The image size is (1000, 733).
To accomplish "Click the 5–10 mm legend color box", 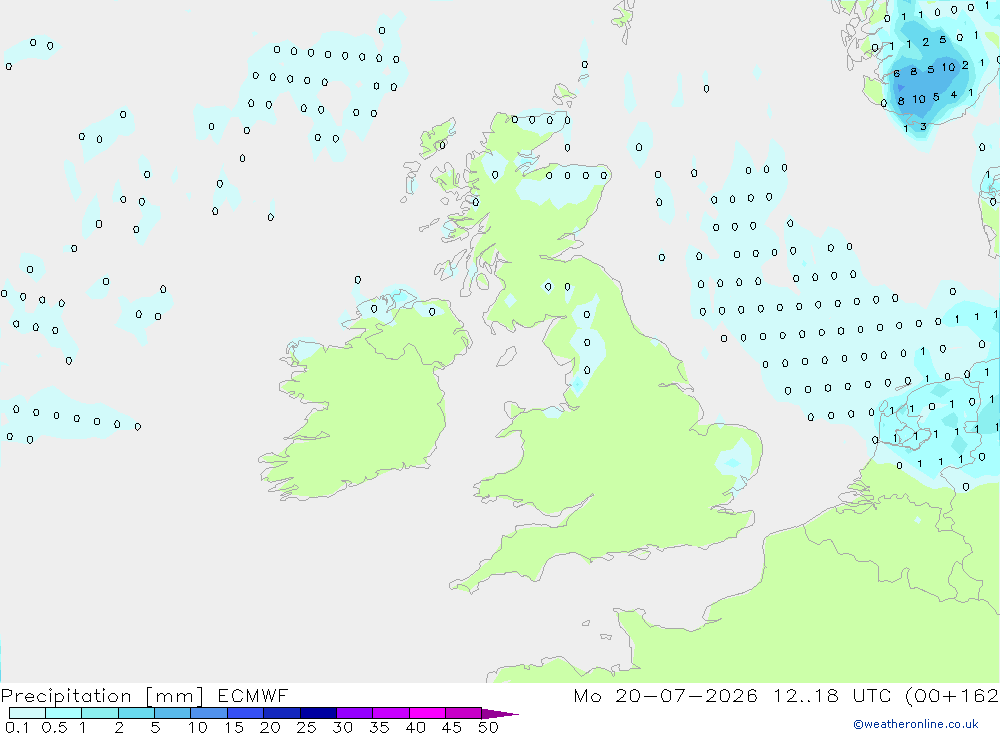I will [x=172, y=713].
